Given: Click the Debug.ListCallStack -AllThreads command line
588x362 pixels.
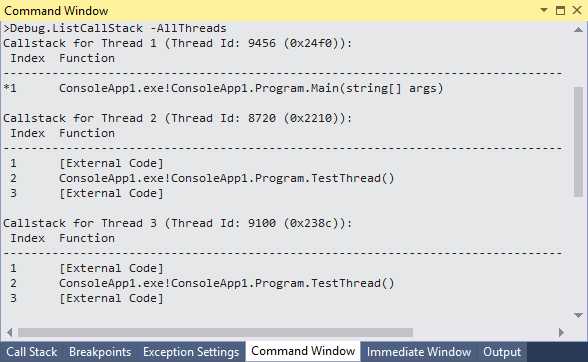Looking at the screenshot, I should [x=115, y=28].
